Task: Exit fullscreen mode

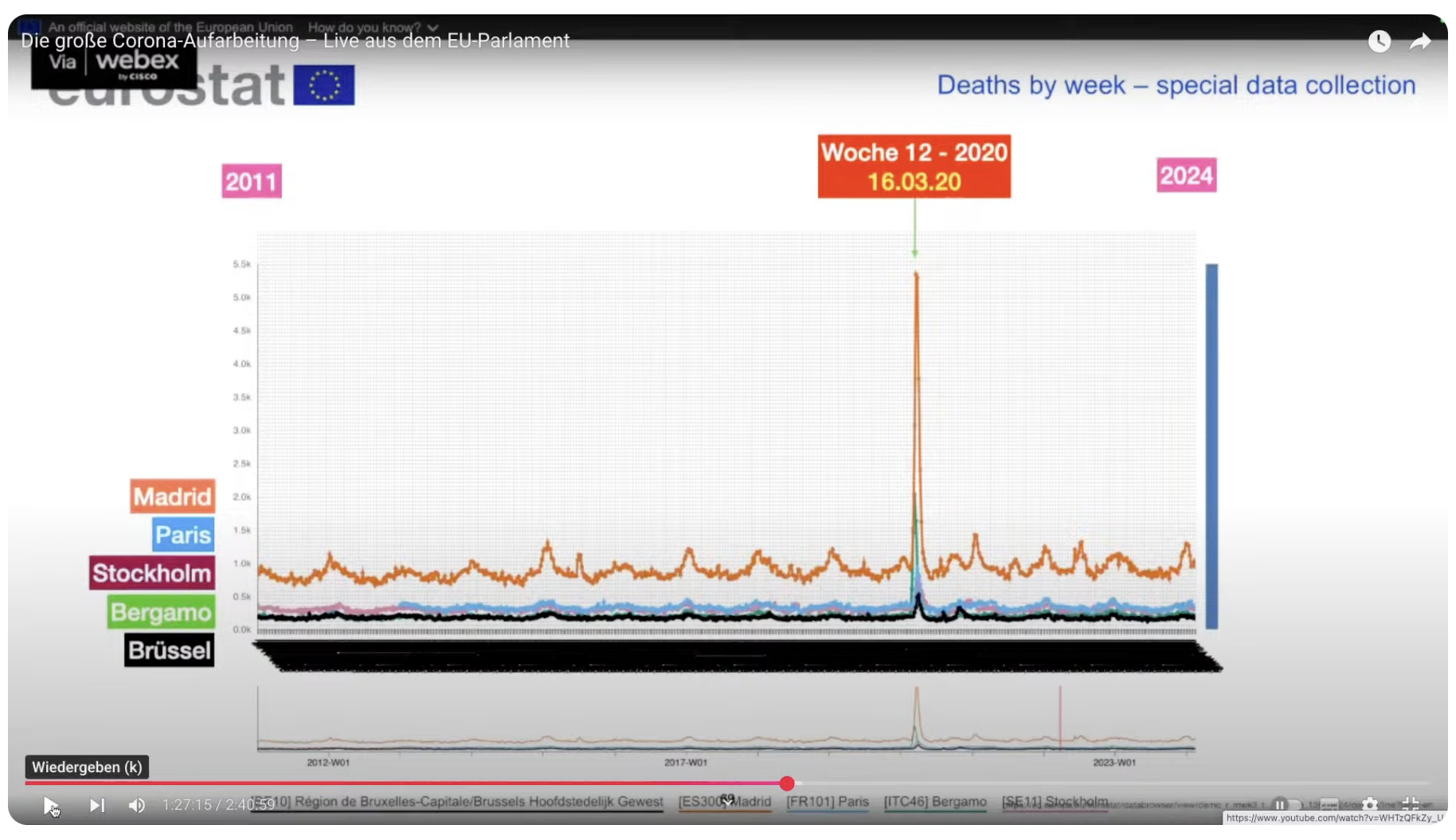Action: point(1410,805)
